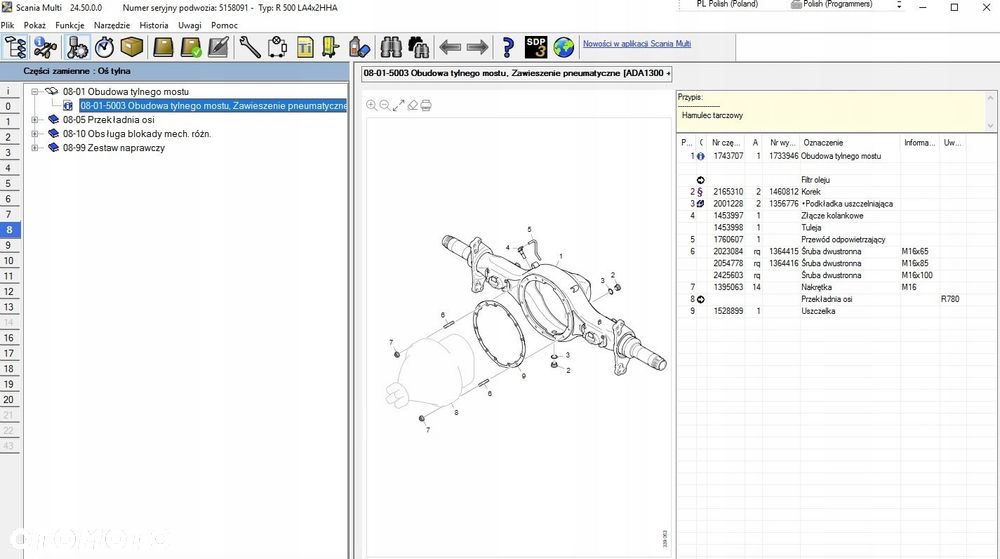1000x559 pixels.
Task: Click the eraser icon above the diagram
Action: (412, 105)
